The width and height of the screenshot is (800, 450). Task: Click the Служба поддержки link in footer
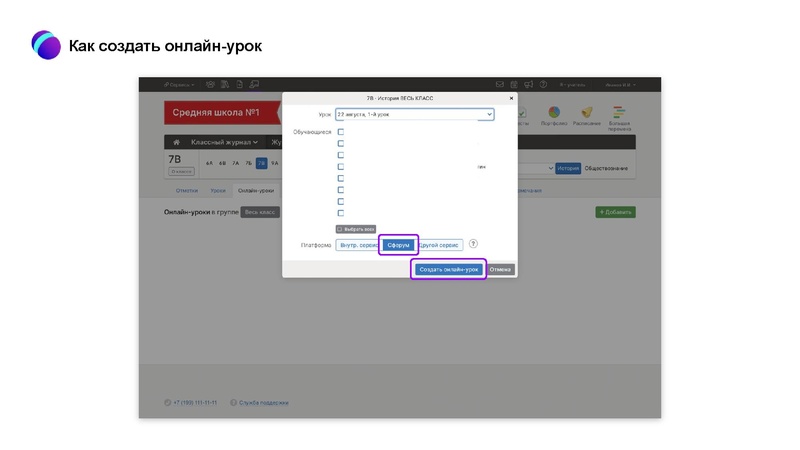264,403
